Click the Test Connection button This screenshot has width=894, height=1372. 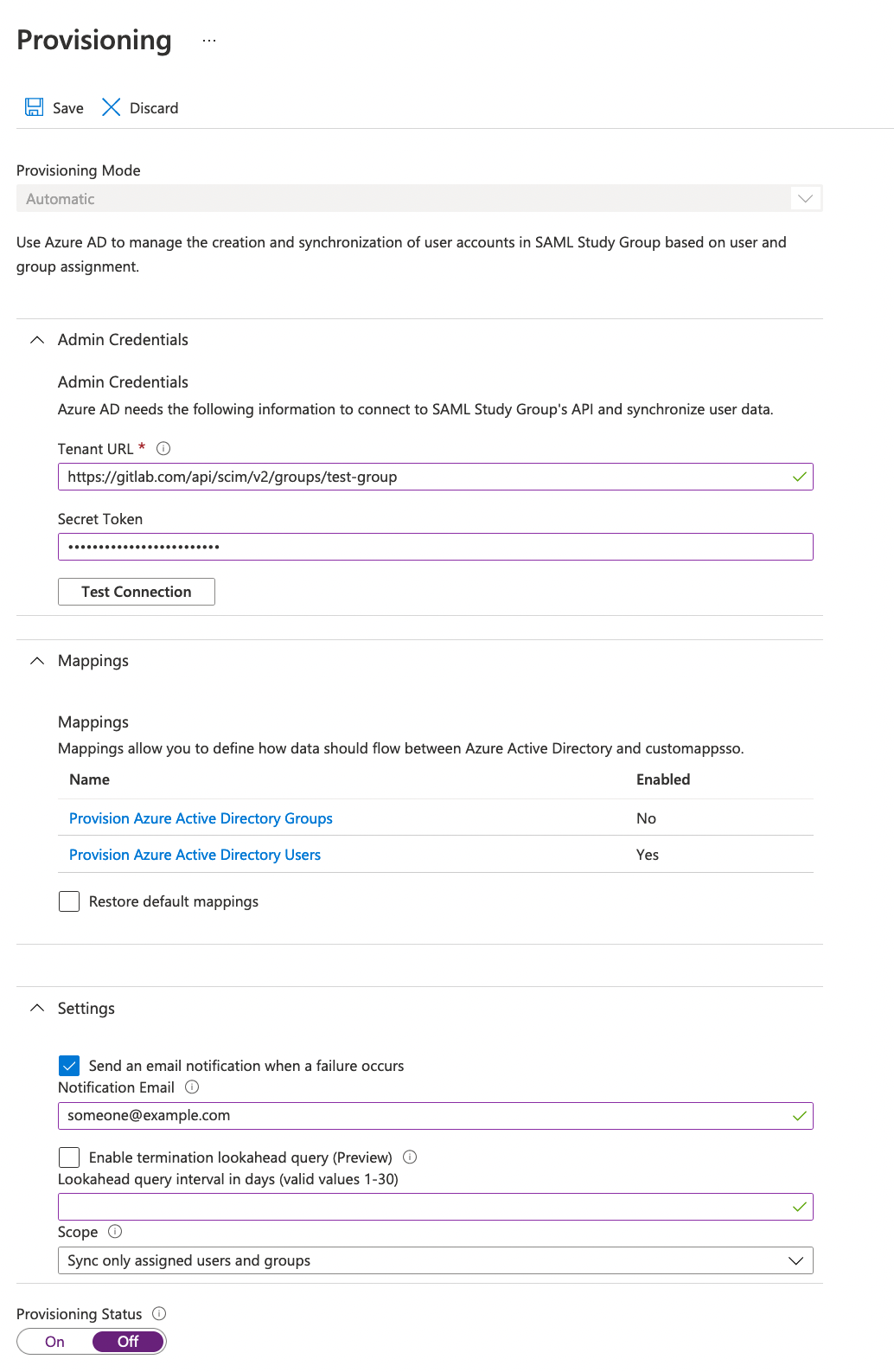tap(136, 591)
